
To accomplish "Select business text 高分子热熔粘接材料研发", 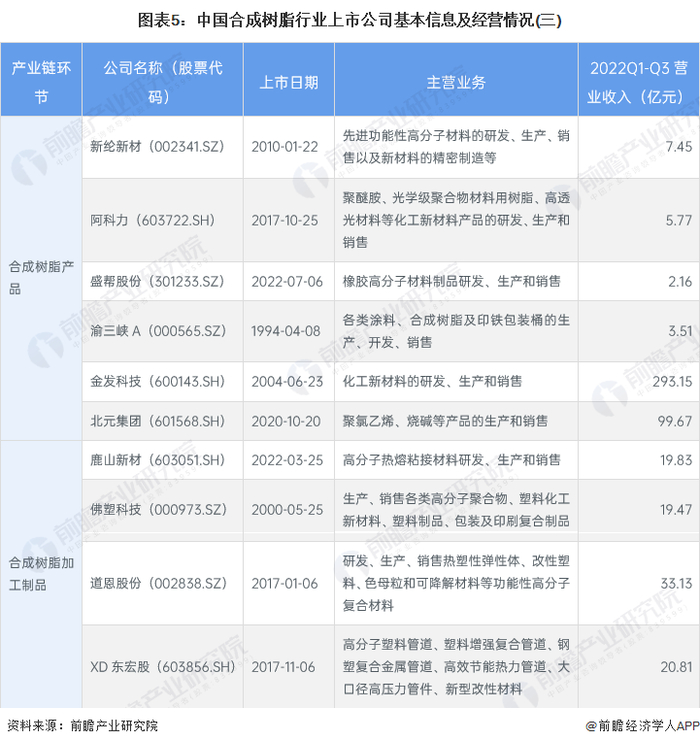I will [414, 460].
